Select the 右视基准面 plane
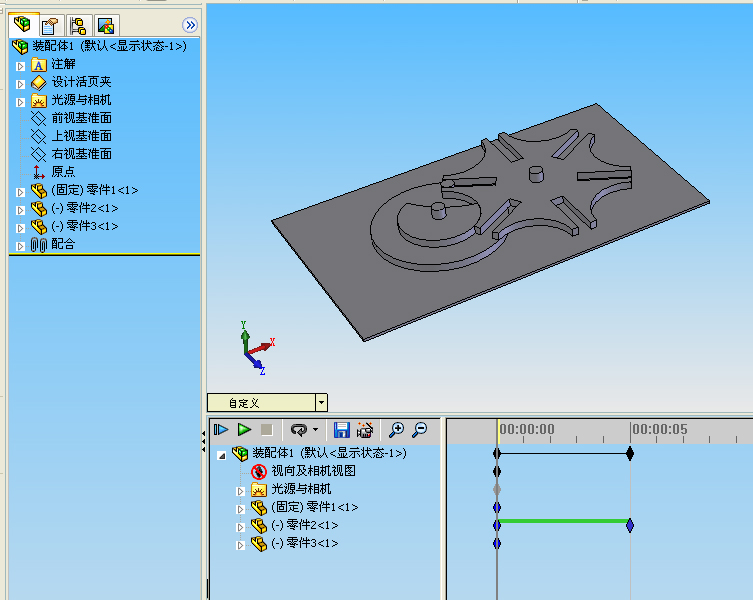 point(81,154)
